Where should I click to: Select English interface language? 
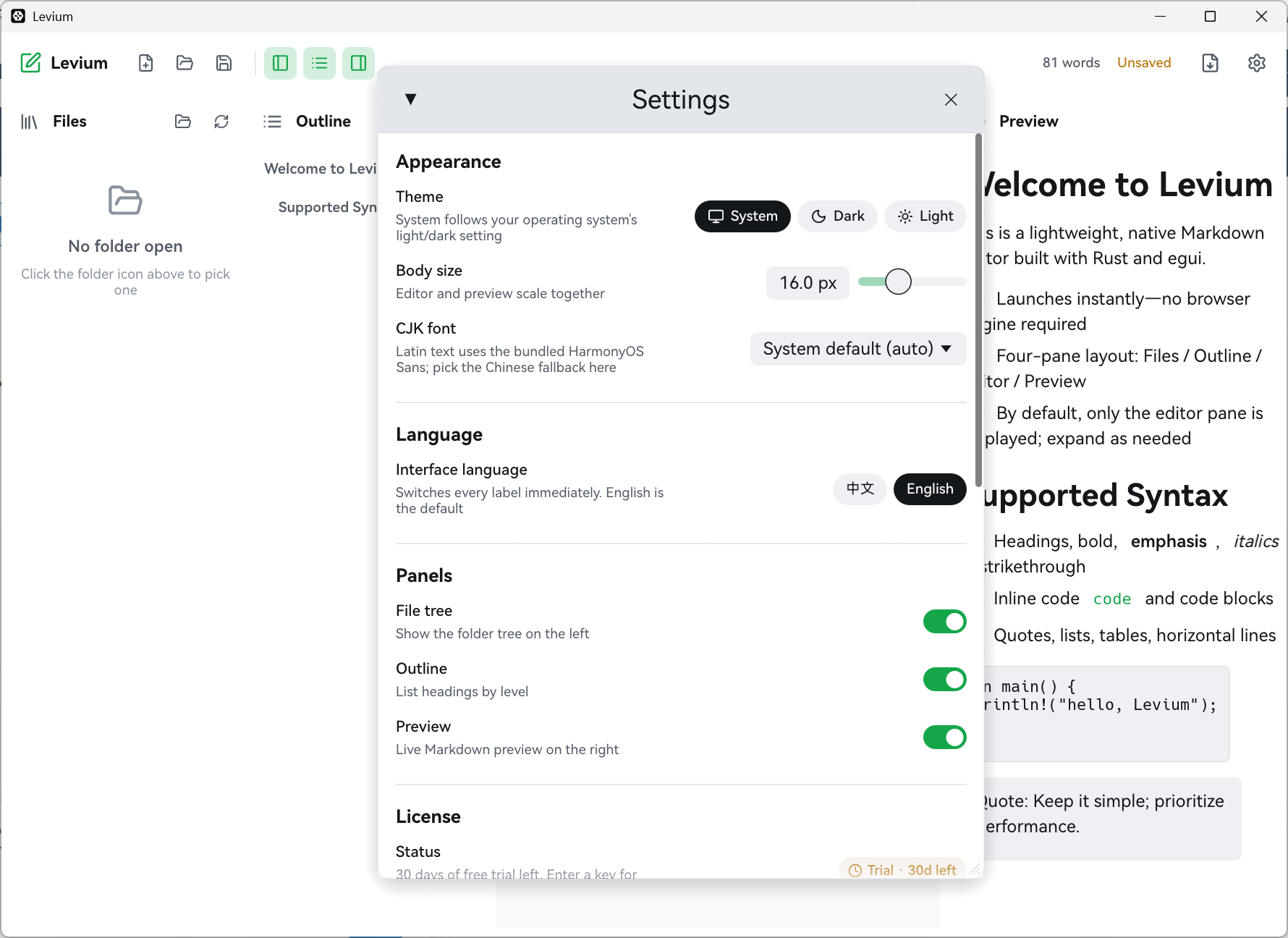coord(930,489)
